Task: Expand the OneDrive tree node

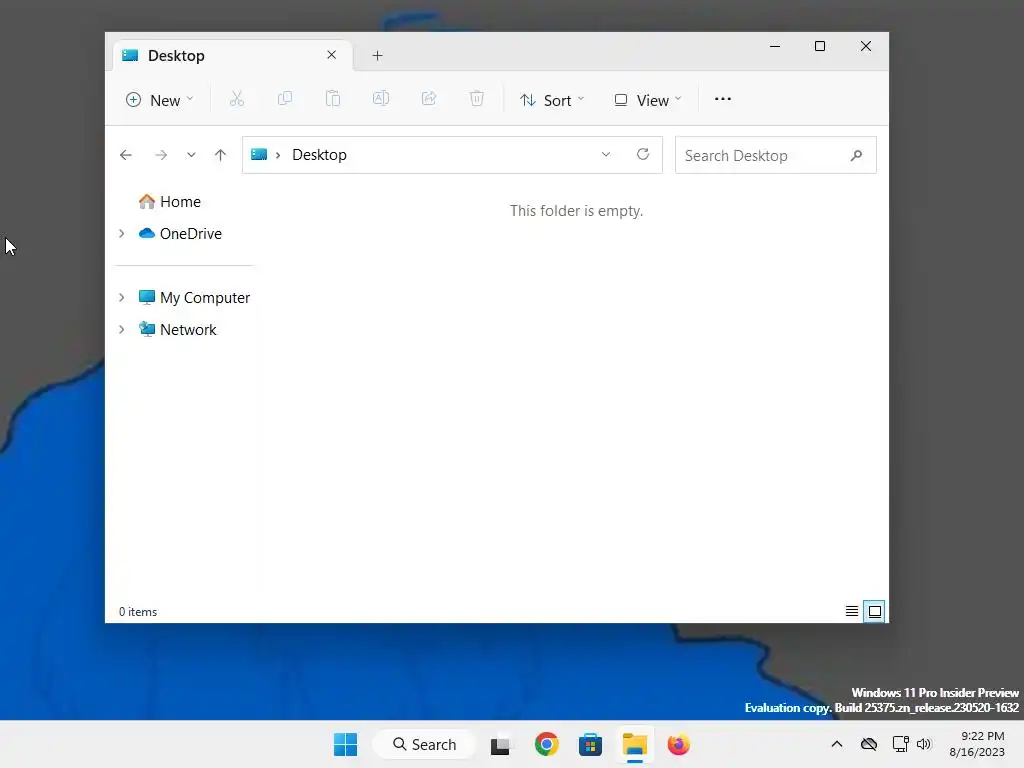Action: point(121,233)
